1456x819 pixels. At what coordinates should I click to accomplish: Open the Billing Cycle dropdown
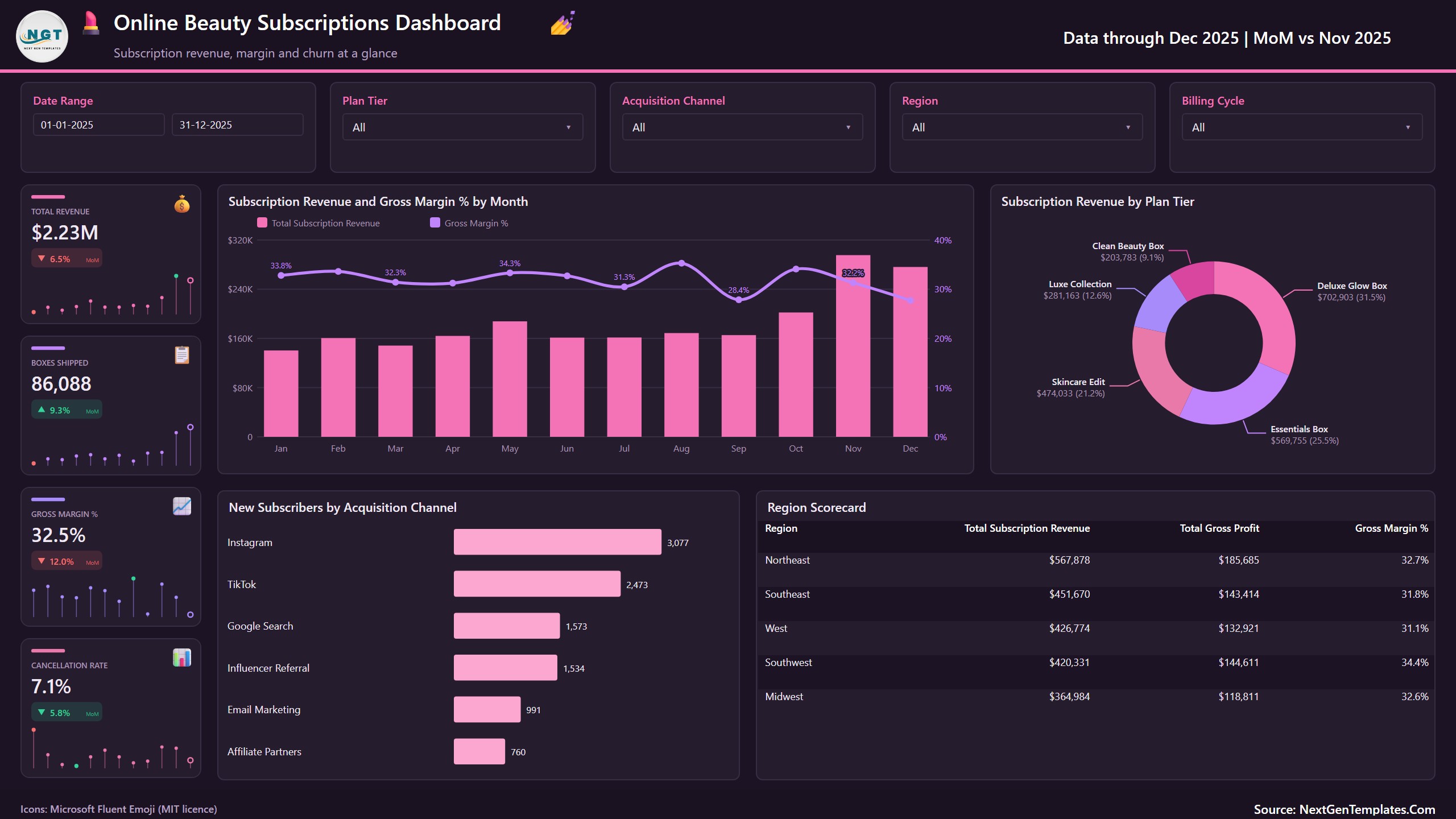tap(1302, 127)
